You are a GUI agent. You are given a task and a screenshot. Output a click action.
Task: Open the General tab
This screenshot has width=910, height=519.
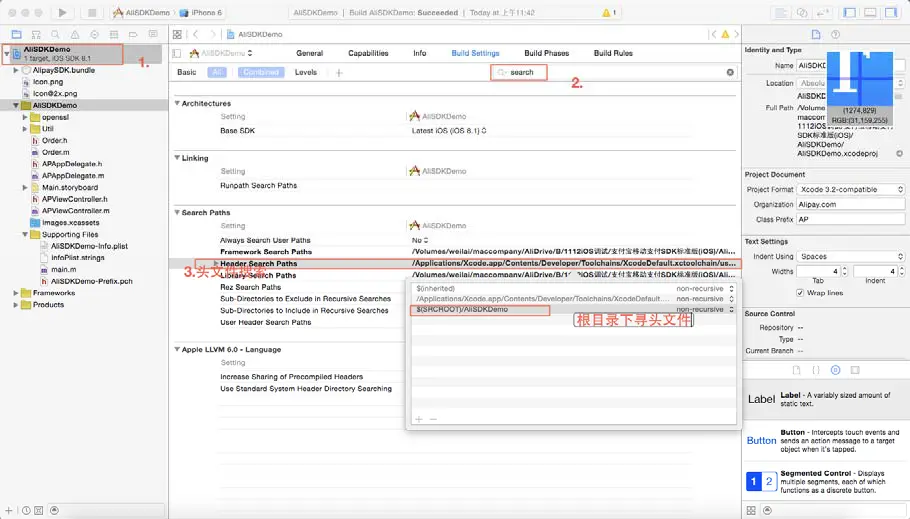point(309,53)
